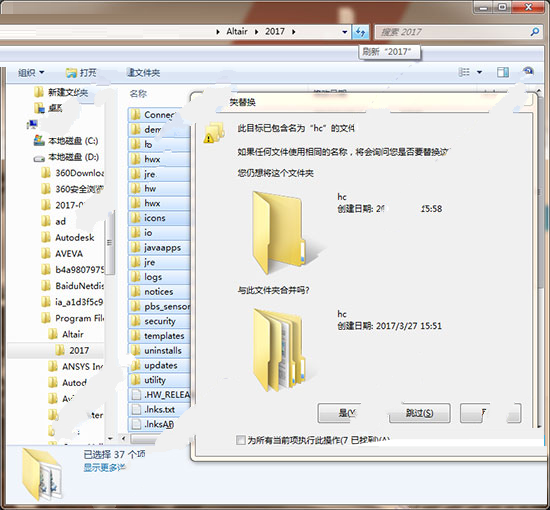Screen dimensions: 550x510
Task: Click the templates folder icon
Action: point(135,336)
